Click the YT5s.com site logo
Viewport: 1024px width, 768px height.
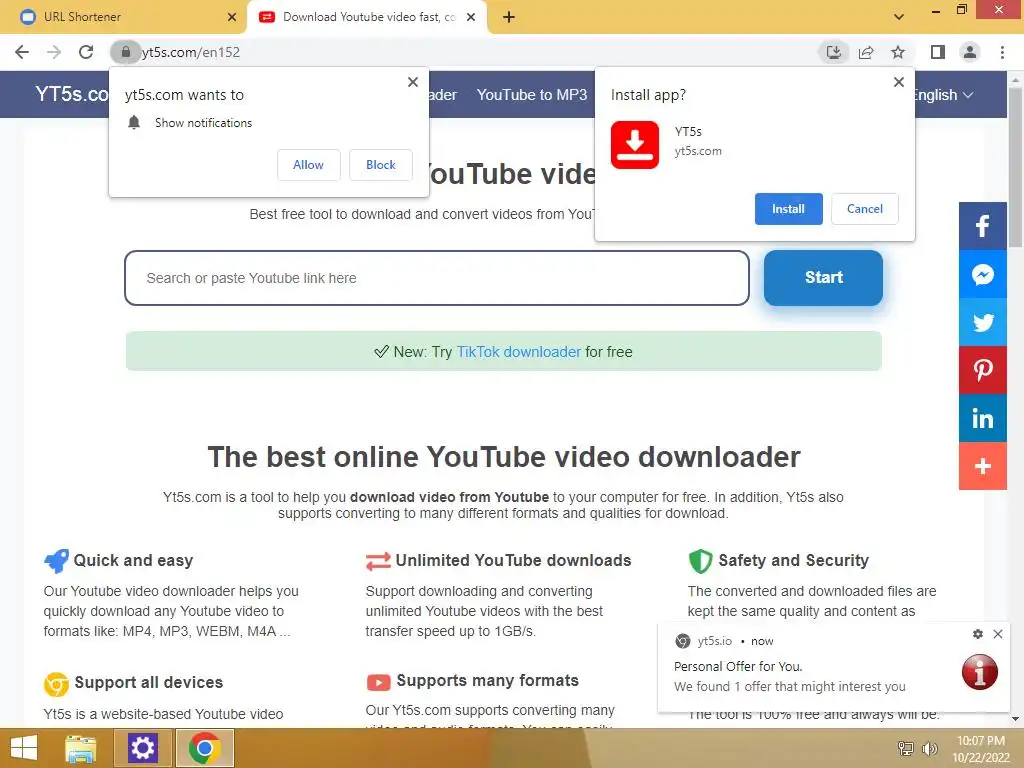pos(72,94)
